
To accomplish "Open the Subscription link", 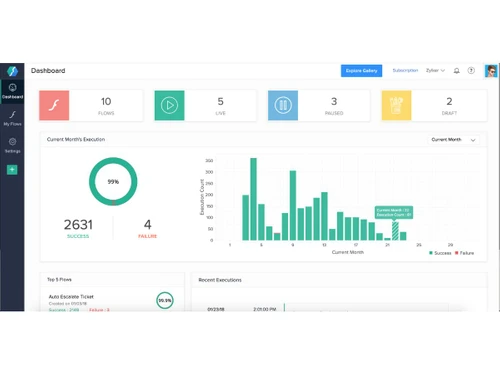I will tap(405, 70).
